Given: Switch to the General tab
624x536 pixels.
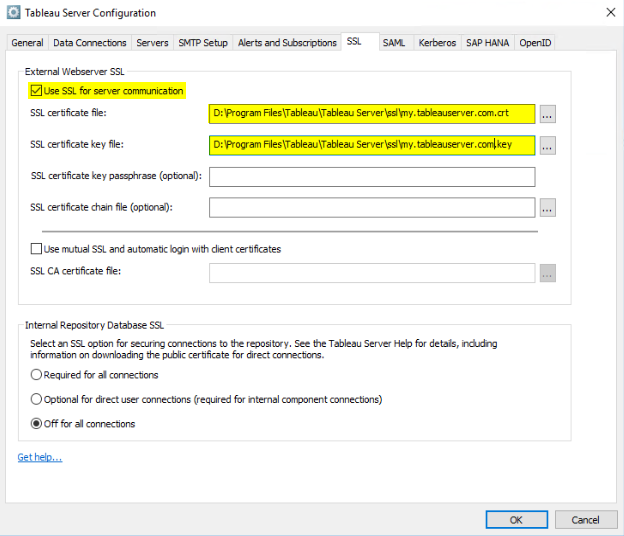Looking at the screenshot, I should [x=27, y=43].
